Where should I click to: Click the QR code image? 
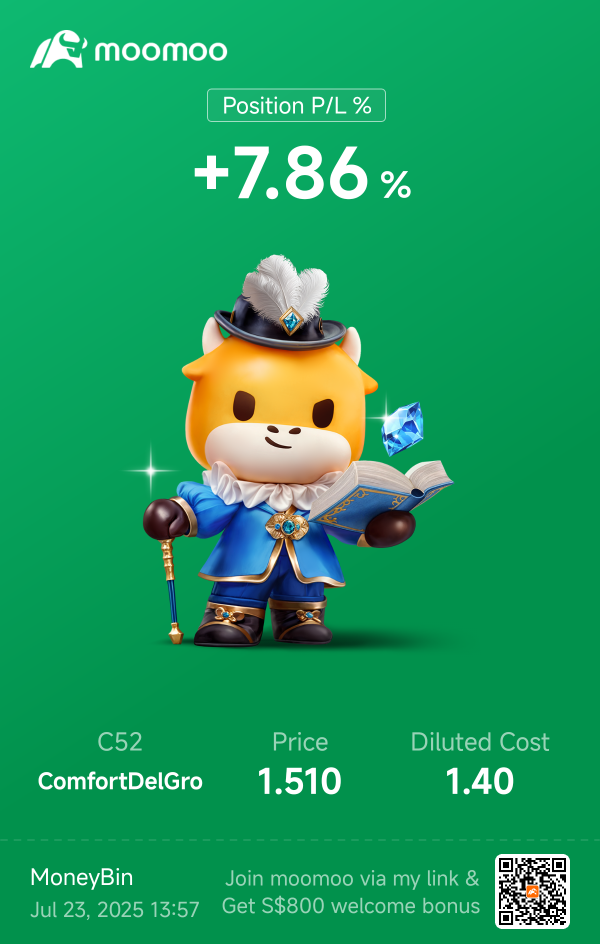(532, 892)
